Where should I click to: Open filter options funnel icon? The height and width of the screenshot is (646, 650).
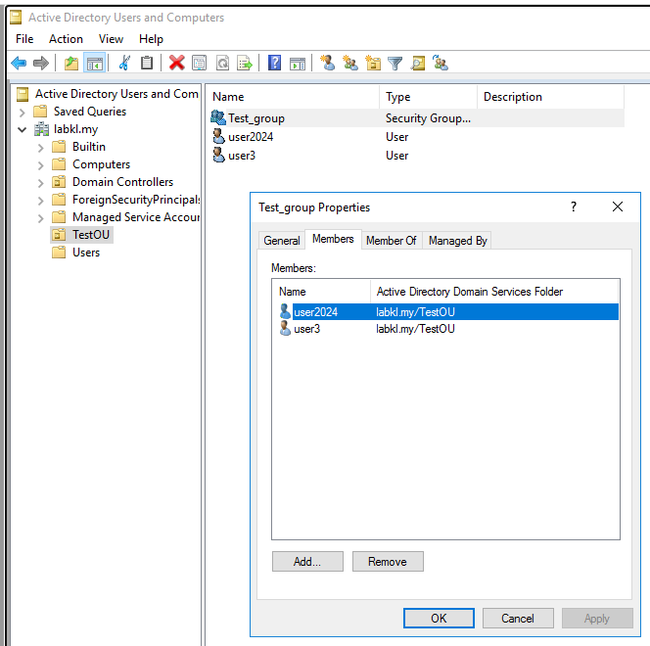pyautogui.click(x=395, y=63)
